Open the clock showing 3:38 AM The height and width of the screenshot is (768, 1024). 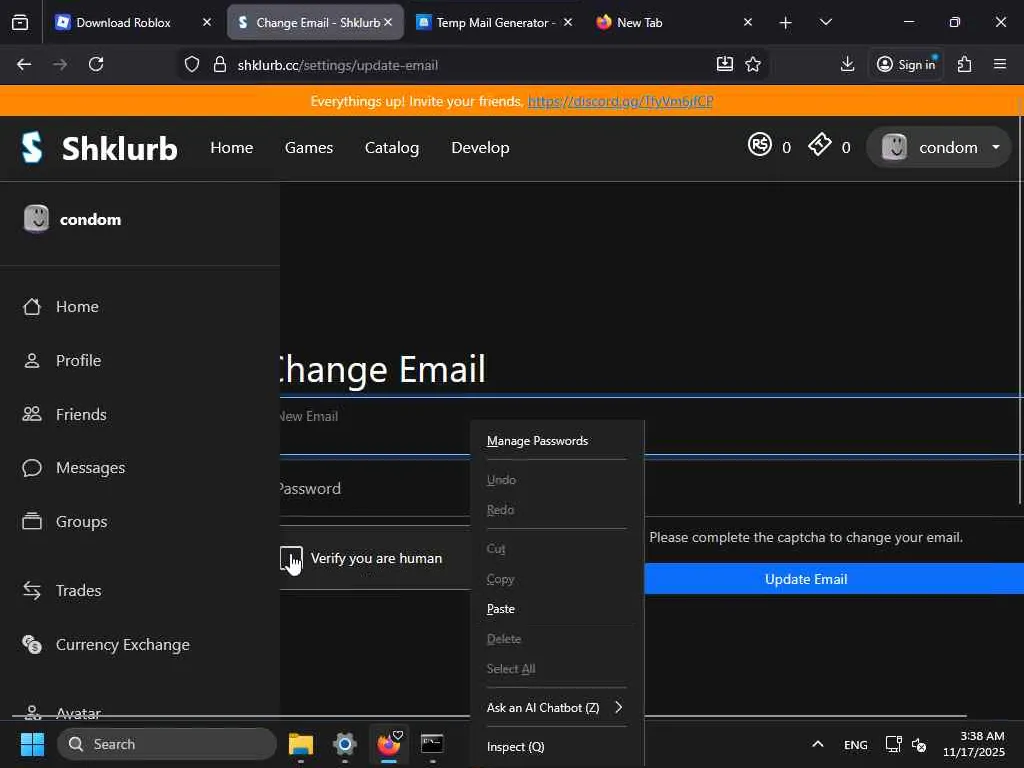(974, 744)
